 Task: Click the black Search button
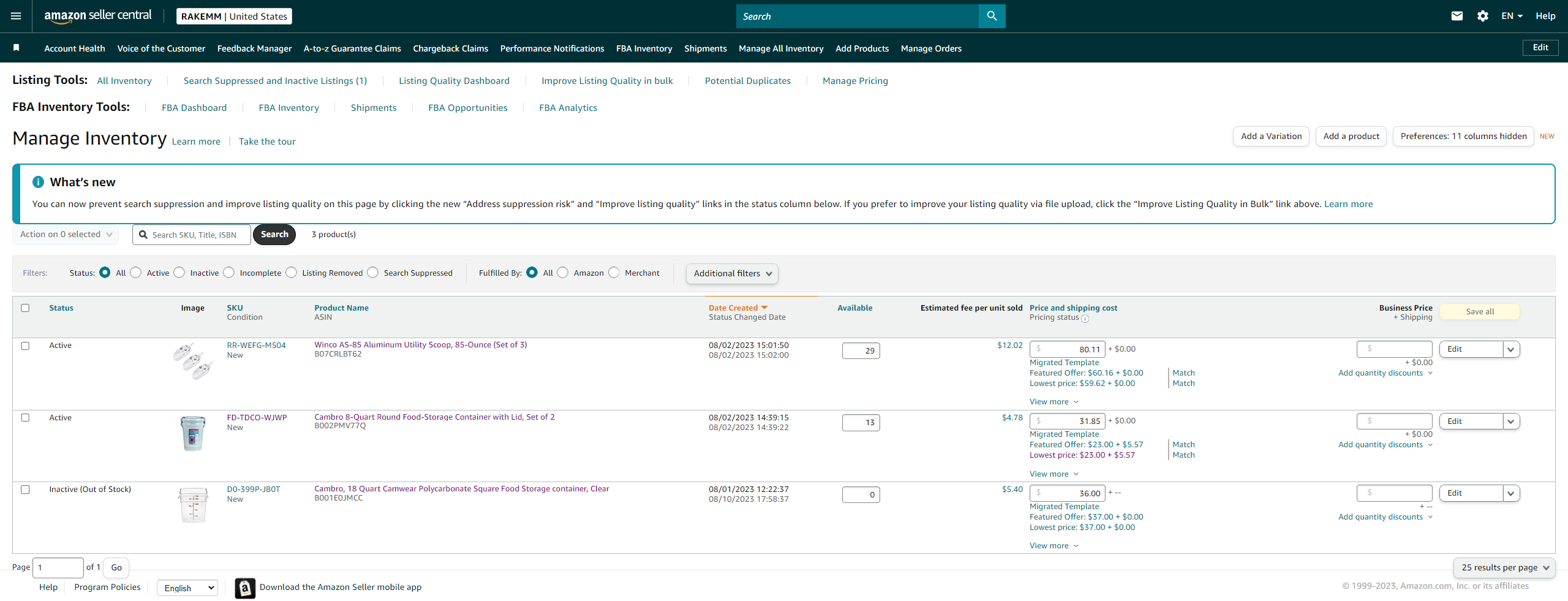pyautogui.click(x=274, y=234)
